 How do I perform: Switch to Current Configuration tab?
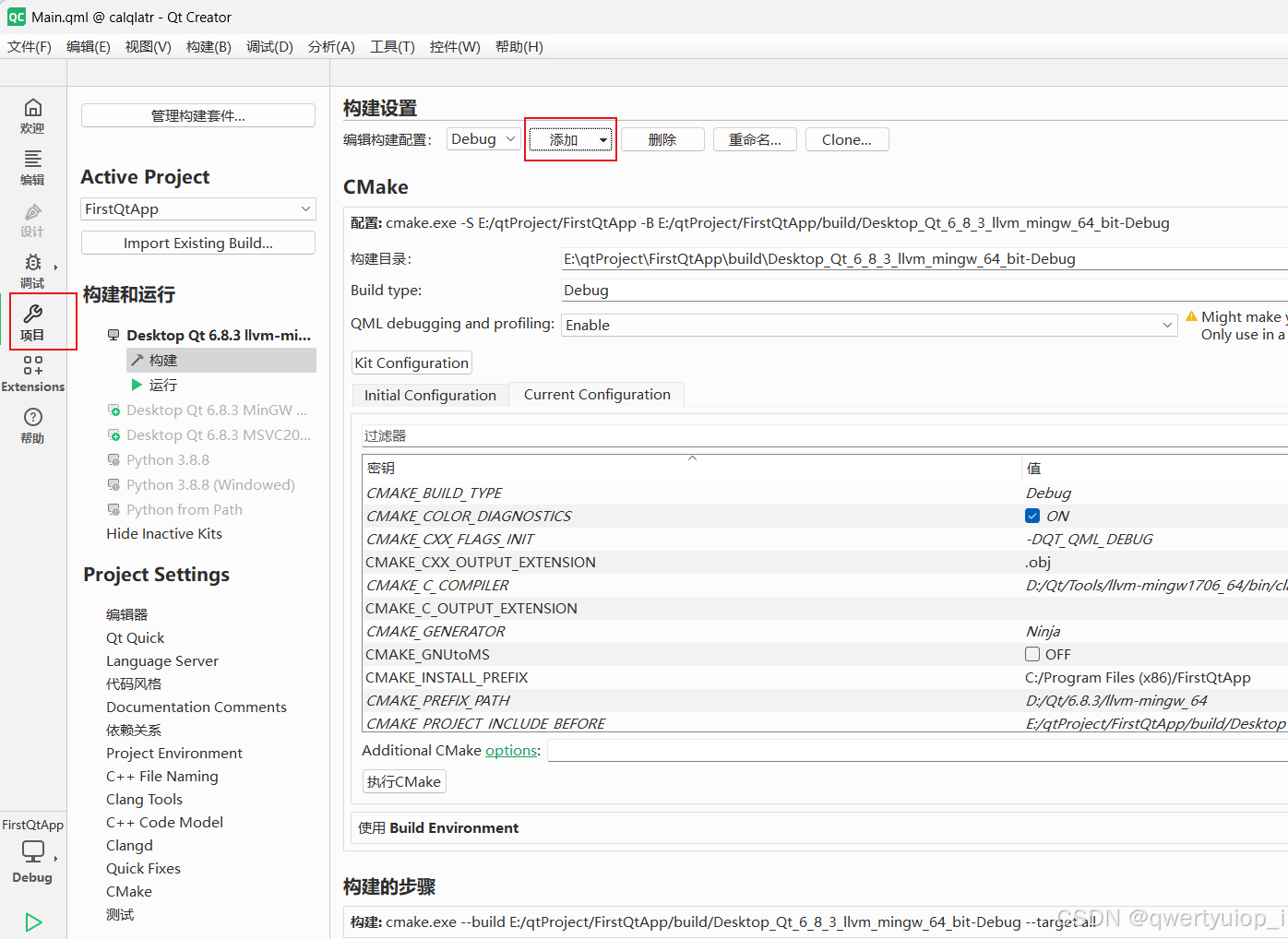(x=597, y=394)
